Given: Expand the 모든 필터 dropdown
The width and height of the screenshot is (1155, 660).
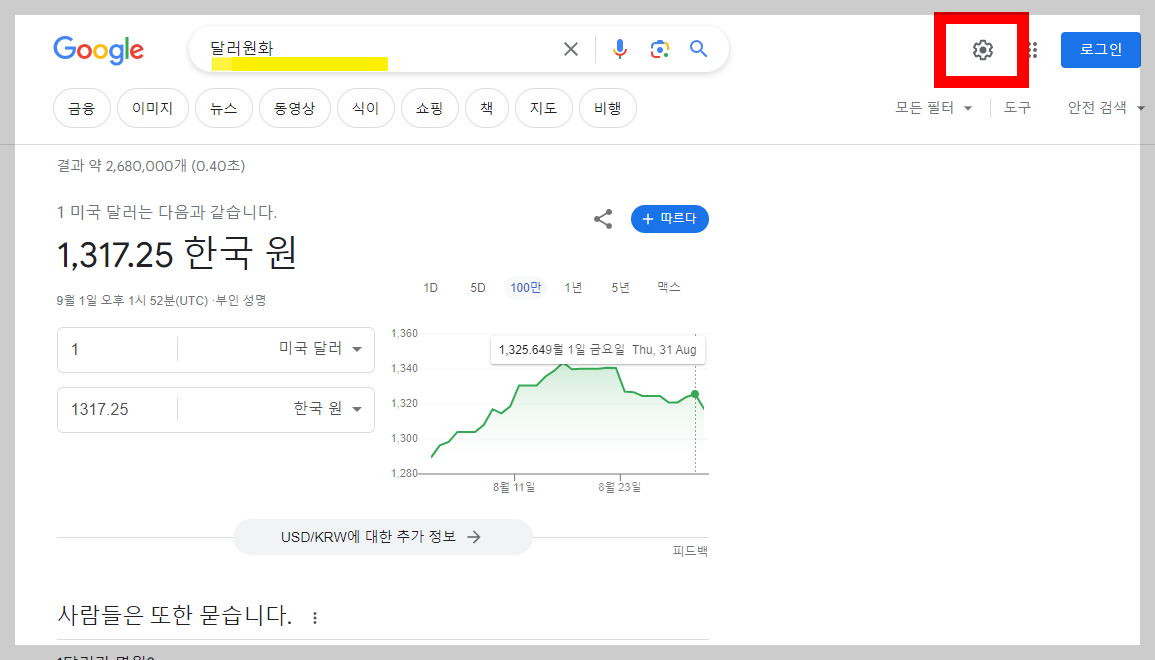Looking at the screenshot, I should pyautogui.click(x=932, y=107).
